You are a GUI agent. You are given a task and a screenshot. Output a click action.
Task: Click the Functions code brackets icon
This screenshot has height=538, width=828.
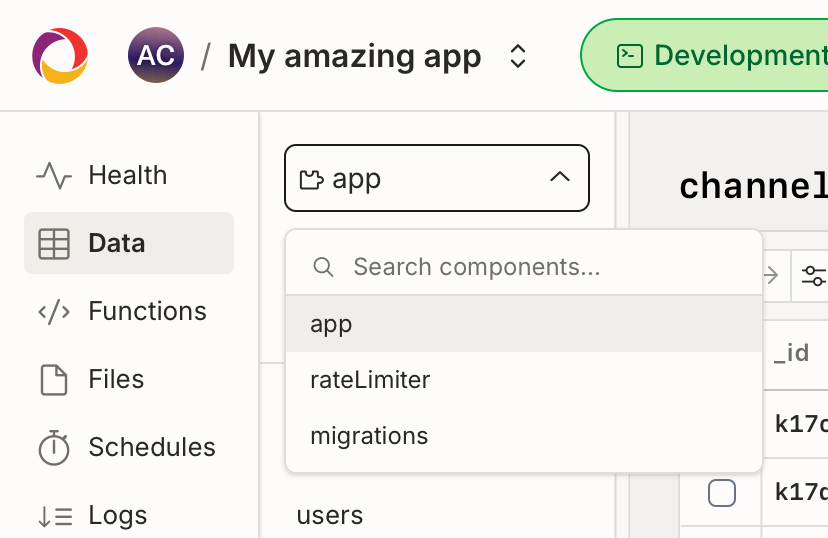(54, 312)
